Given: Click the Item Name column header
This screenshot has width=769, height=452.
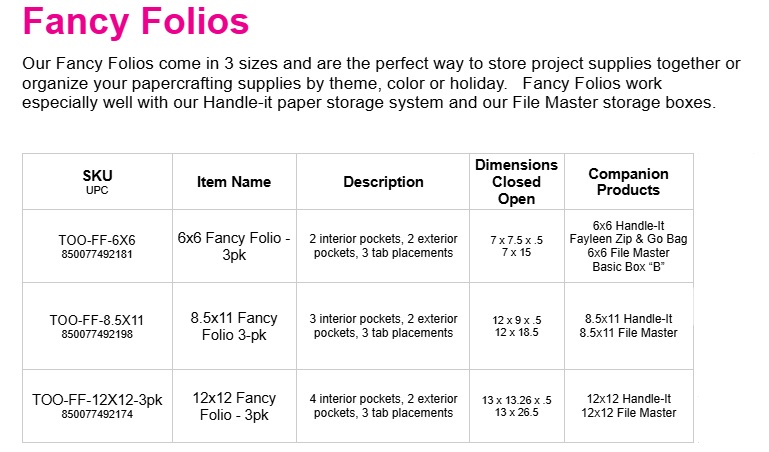Looking at the screenshot, I should pyautogui.click(x=234, y=182).
